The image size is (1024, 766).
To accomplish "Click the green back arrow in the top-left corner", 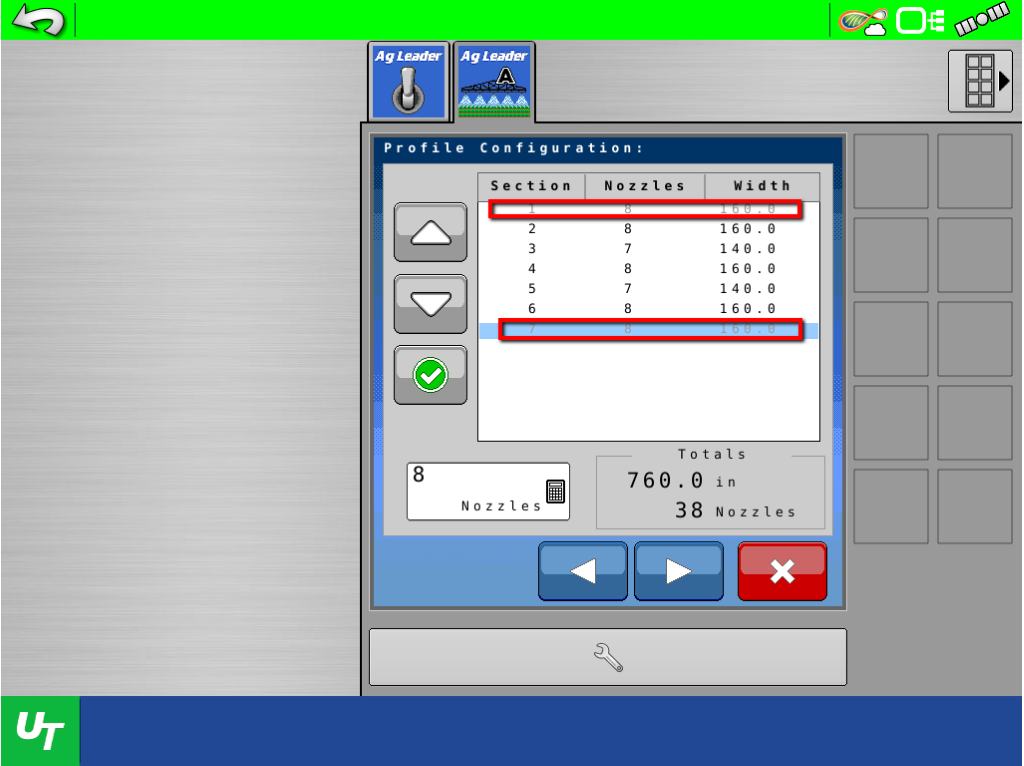I will 38,18.
